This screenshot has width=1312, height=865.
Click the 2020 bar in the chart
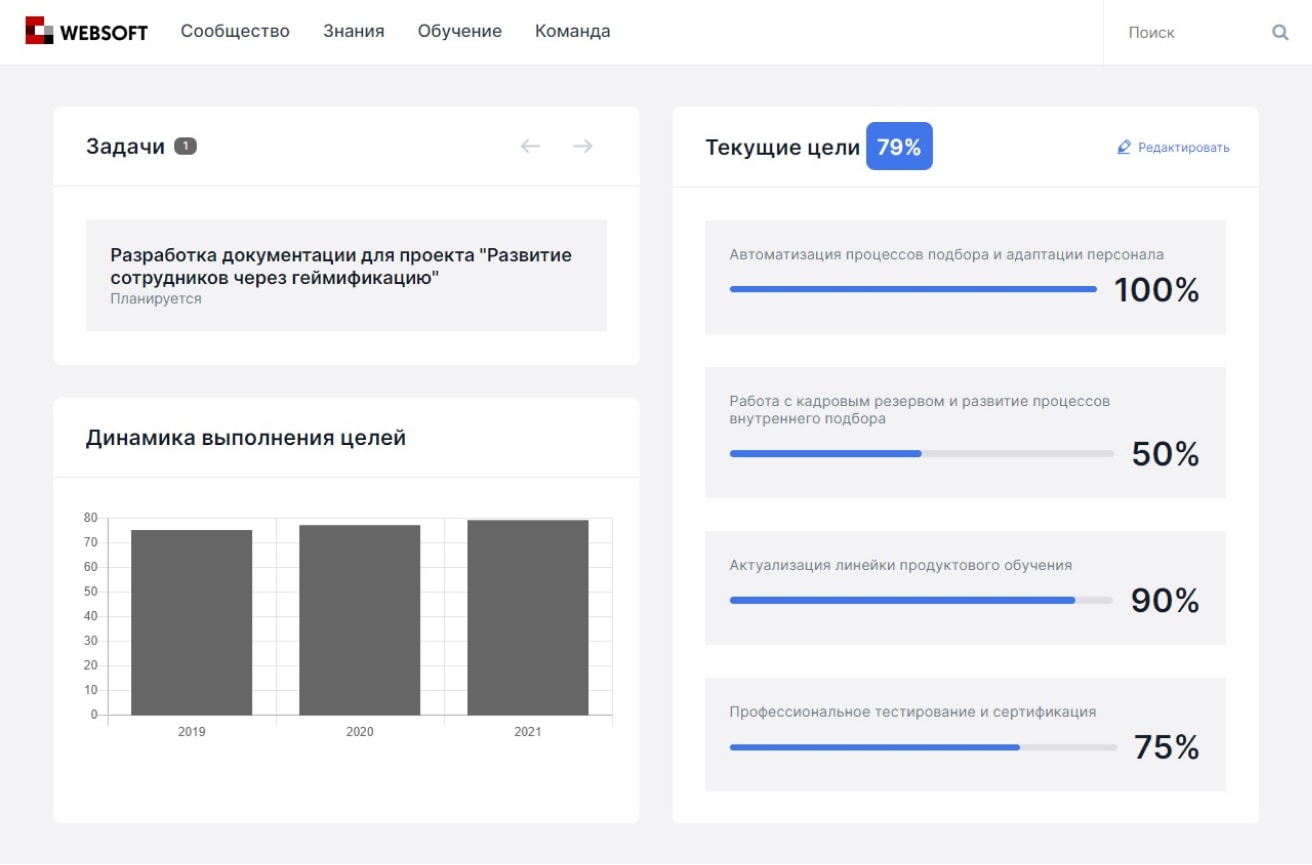coord(360,620)
